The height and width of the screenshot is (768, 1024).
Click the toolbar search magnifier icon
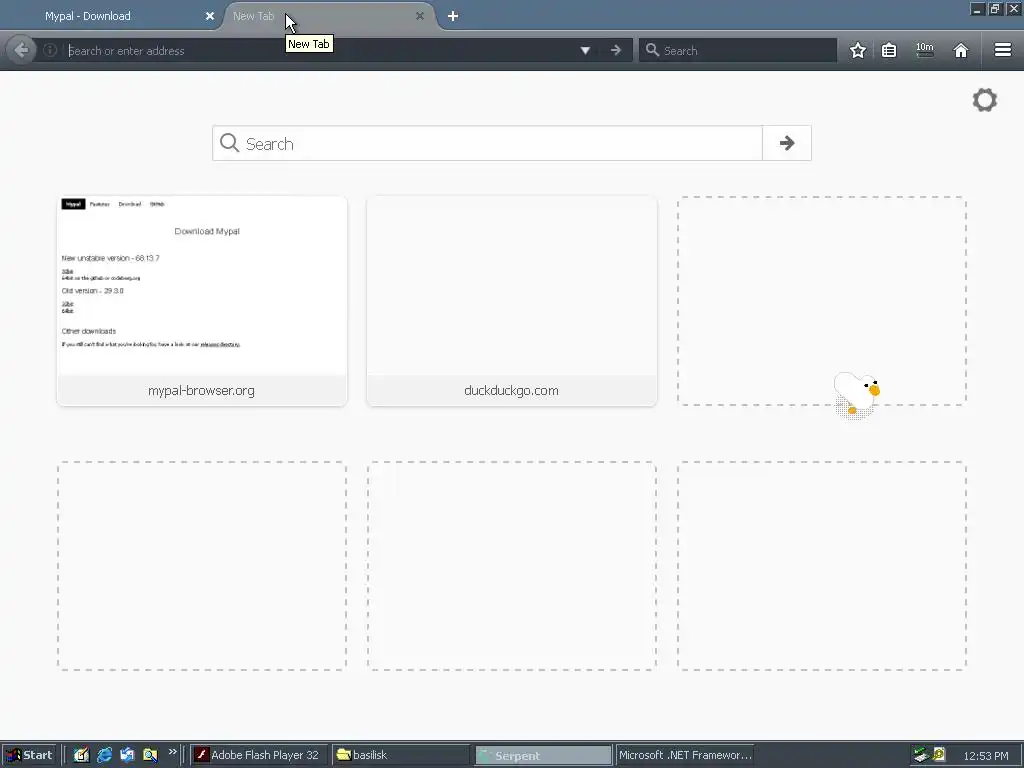point(652,50)
